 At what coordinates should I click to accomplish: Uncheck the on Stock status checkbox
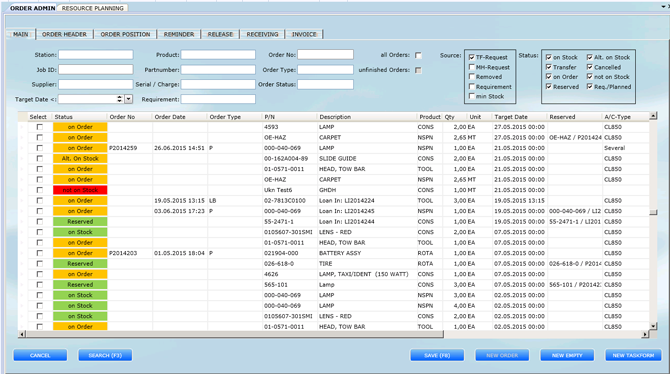point(549,57)
